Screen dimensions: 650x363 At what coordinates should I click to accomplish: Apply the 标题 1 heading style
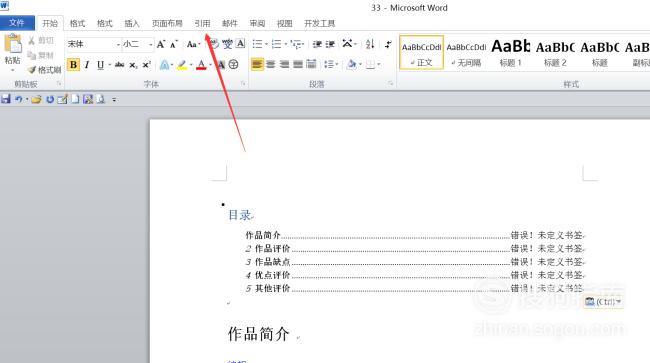tap(510, 52)
